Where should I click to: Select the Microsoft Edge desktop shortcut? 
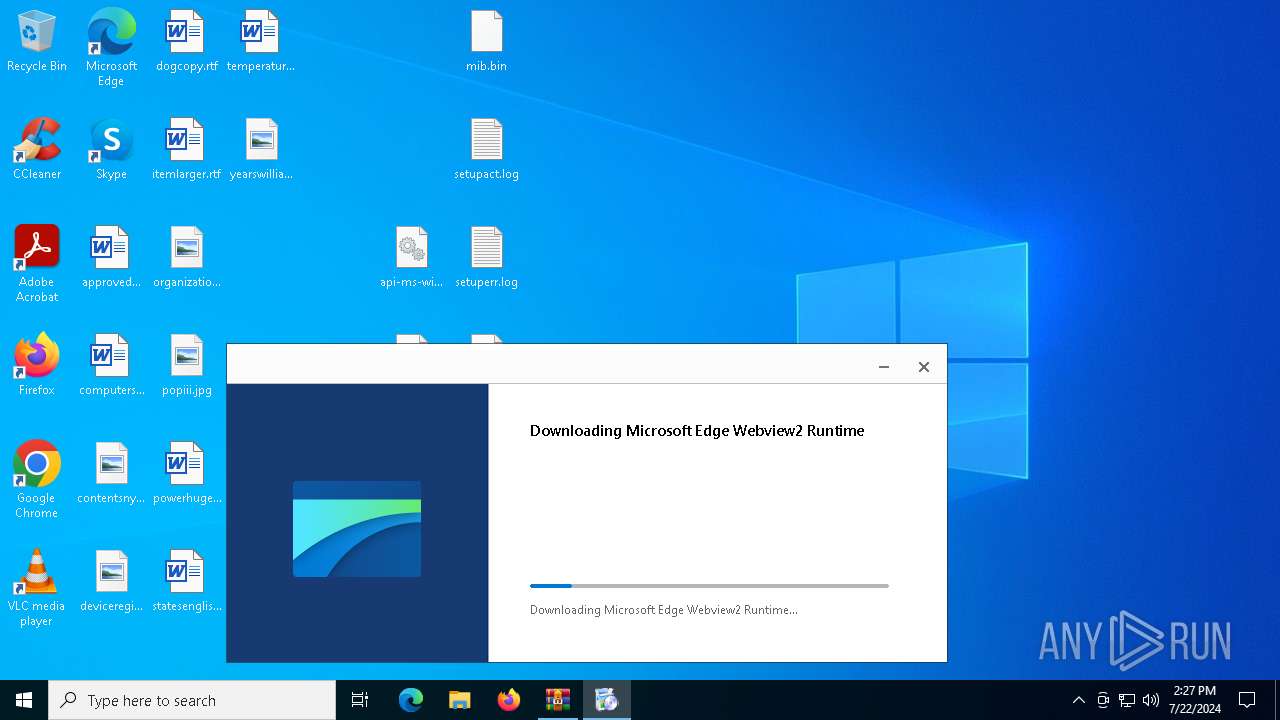pos(111,48)
